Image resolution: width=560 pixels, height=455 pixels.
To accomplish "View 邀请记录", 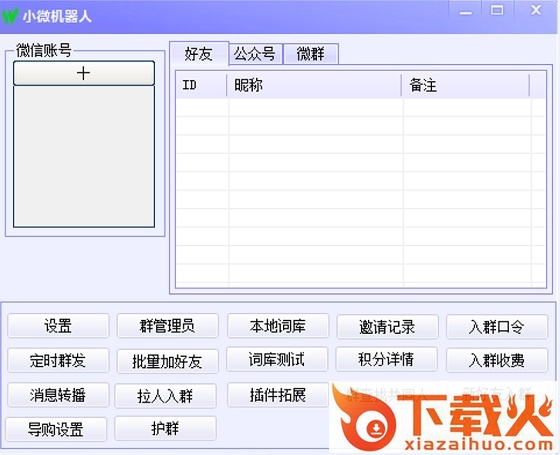I will (388, 326).
